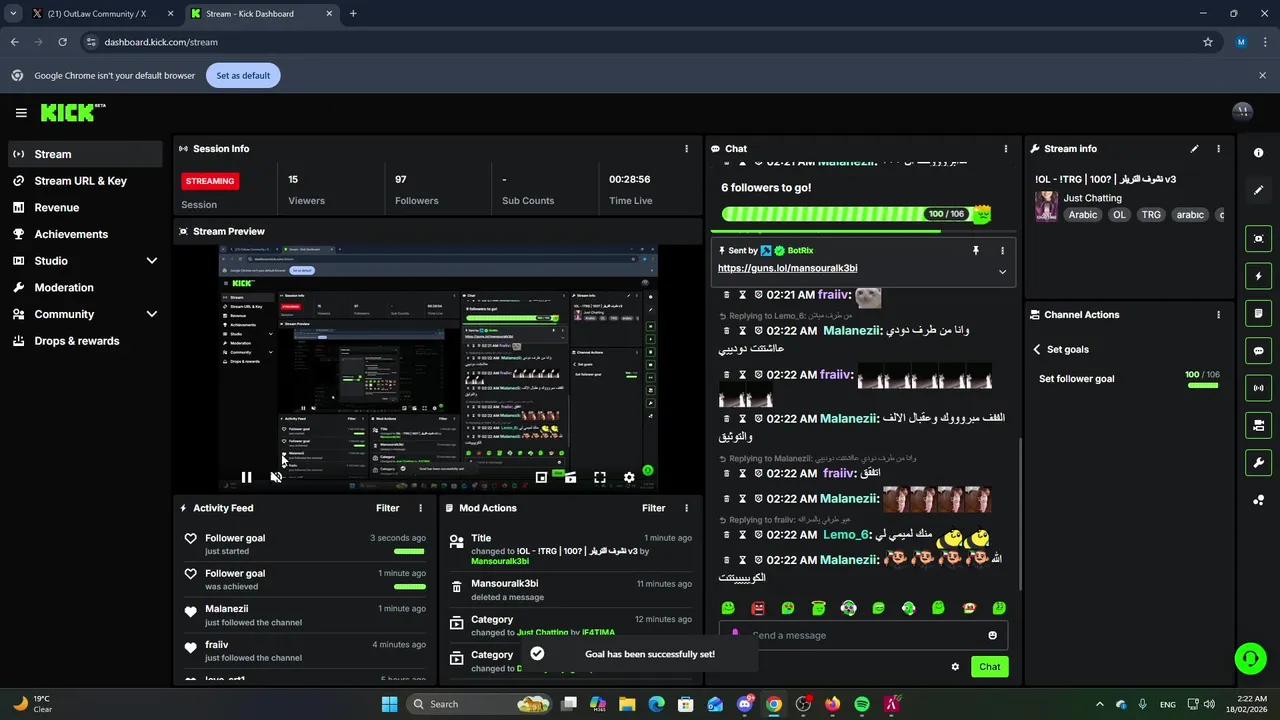Insert the halo angel emote
1280x720 pixels.
coord(818,608)
